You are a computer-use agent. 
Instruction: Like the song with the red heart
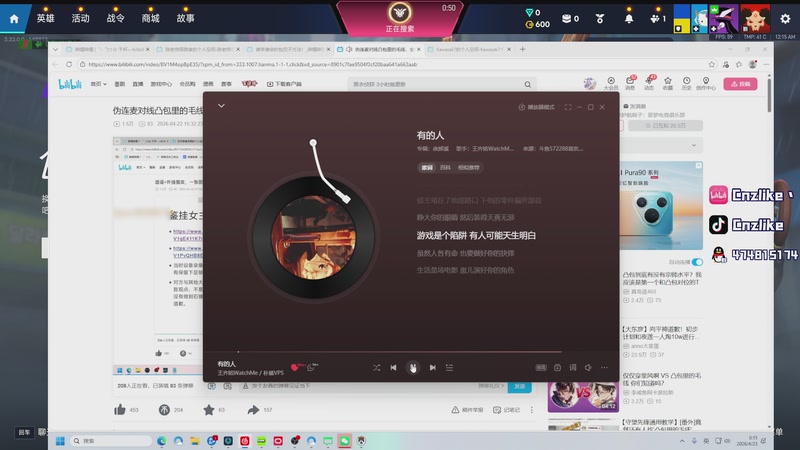[294, 367]
